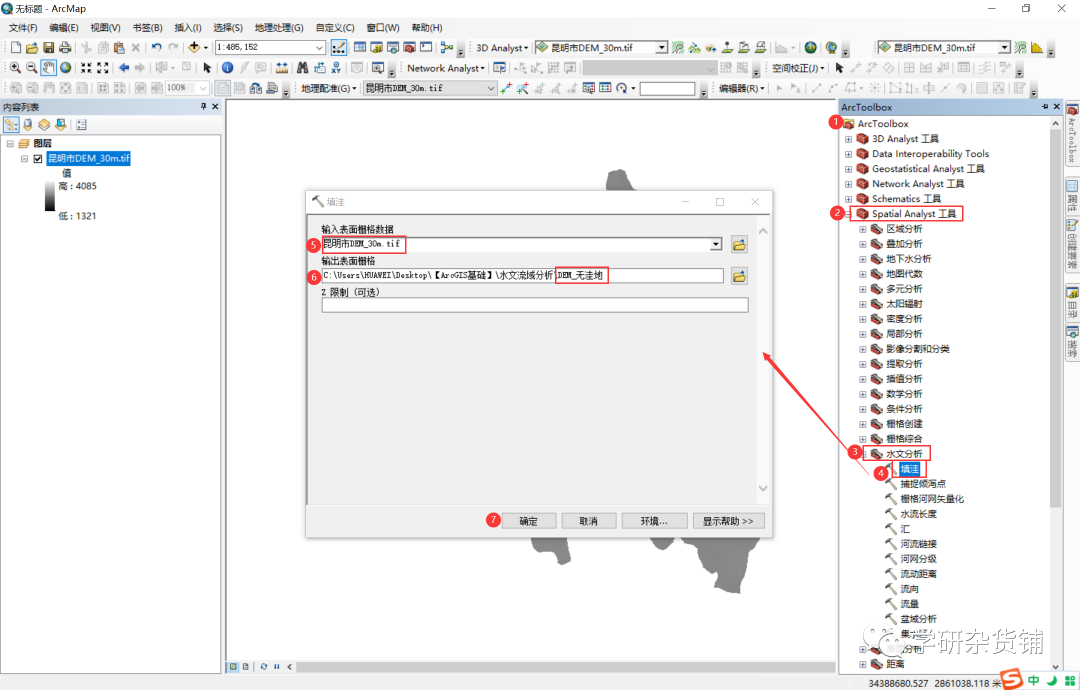Open the Network Analyst dropdown menu
1080x690 pixels.
(x=446, y=67)
